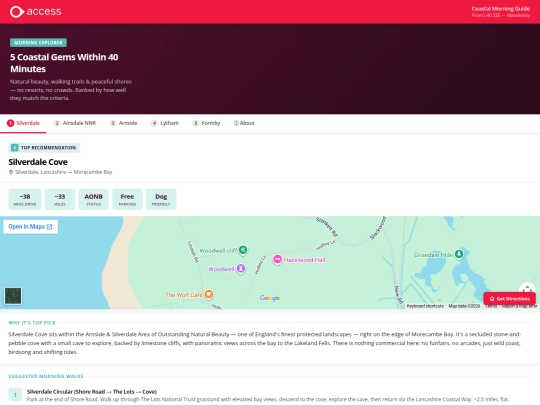The width and height of the screenshot is (540, 405).
Task: Click the AONB status card
Action: coord(93,199)
